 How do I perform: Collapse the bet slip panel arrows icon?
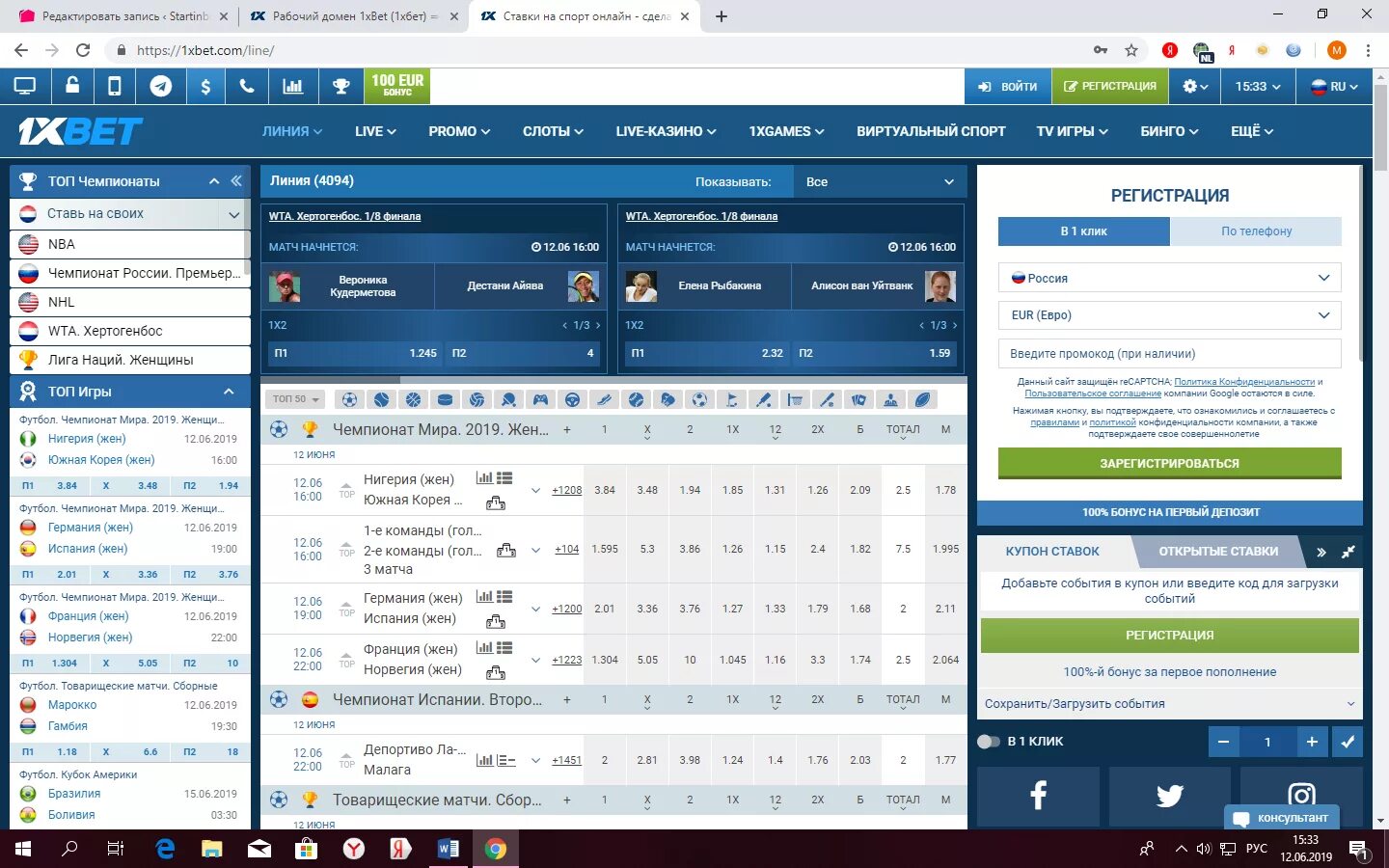point(1348,552)
